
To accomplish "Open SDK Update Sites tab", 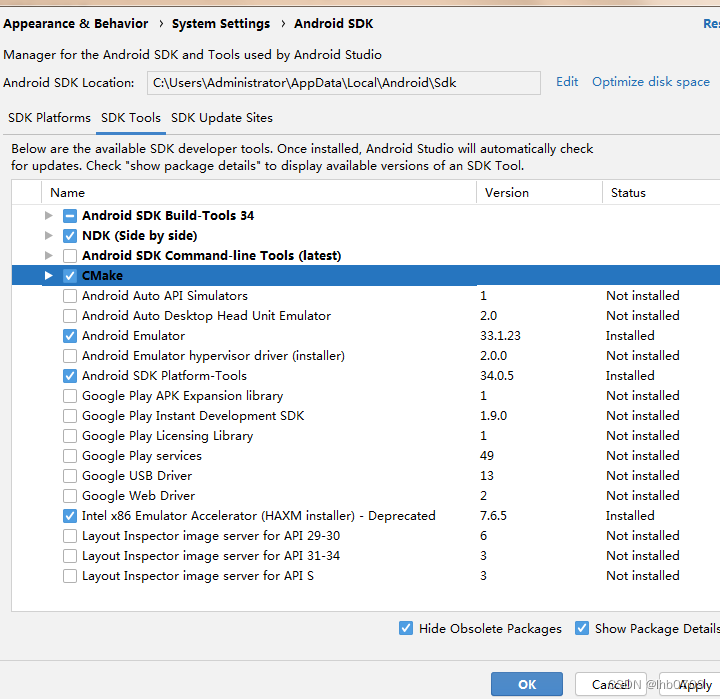I will (x=222, y=118).
